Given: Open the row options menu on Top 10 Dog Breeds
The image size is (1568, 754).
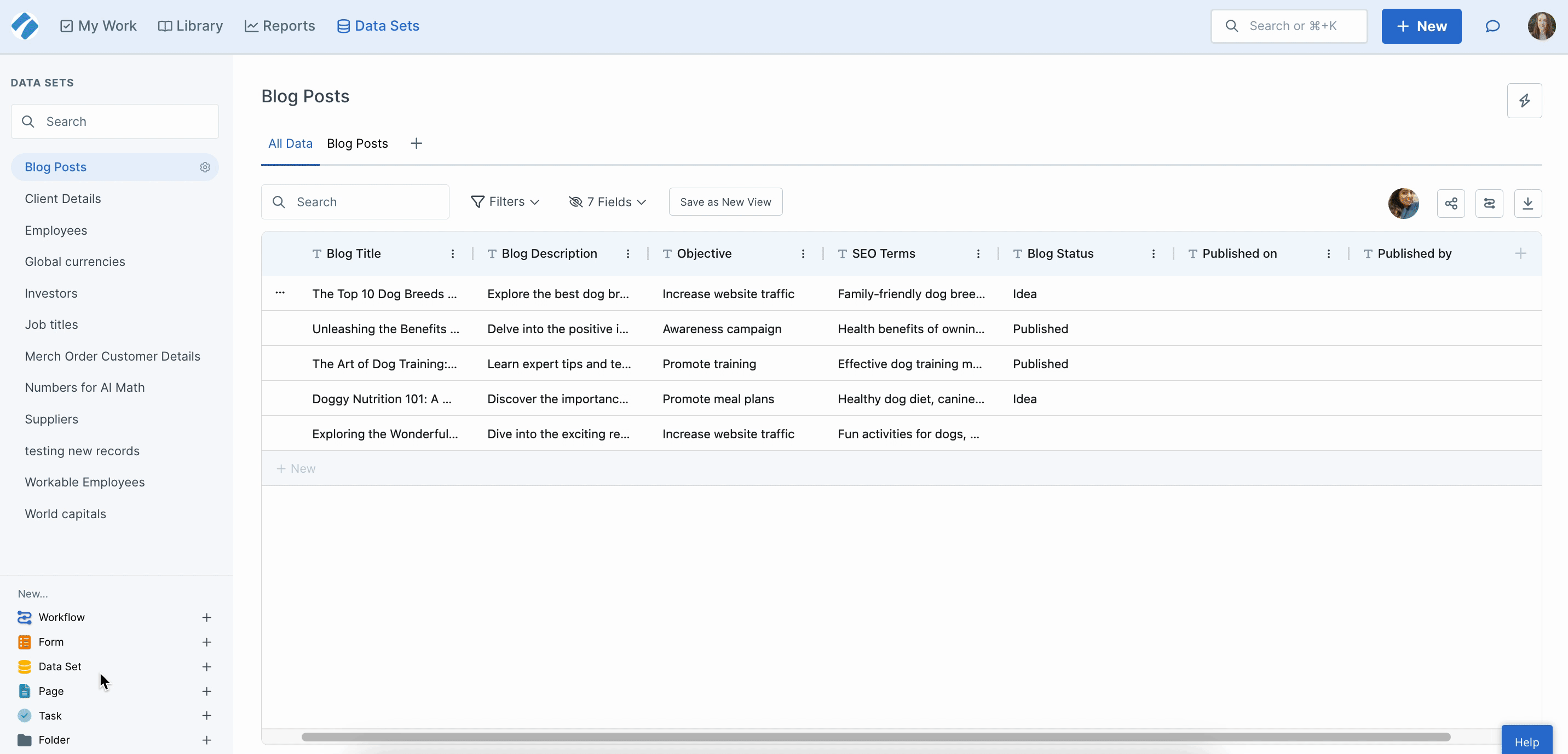Looking at the screenshot, I should [x=280, y=293].
